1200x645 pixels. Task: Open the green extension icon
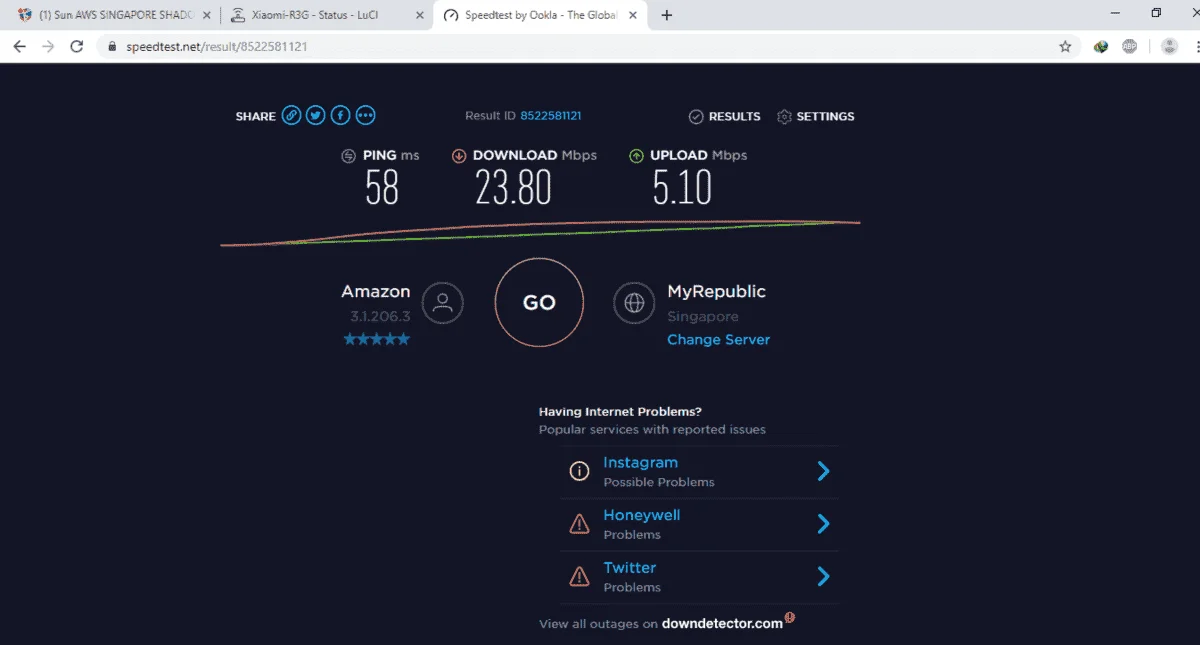(1101, 46)
